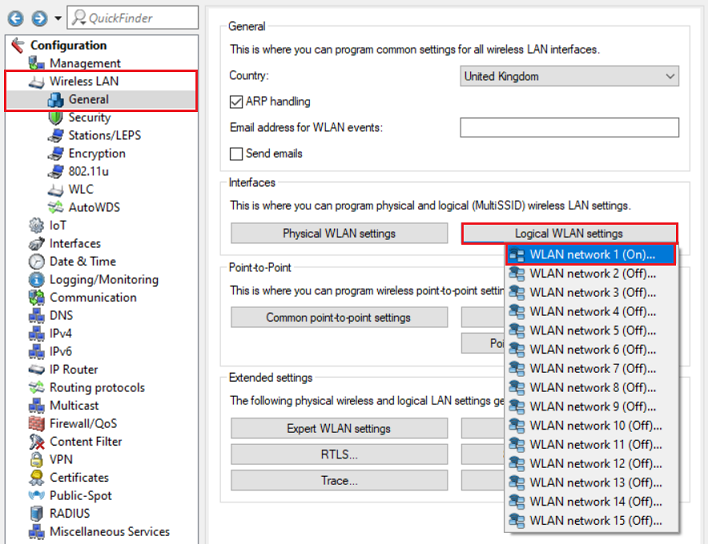Screen dimensions: 708x544
Task: Click the VPN key icon
Action: pyautogui.click(x=36, y=460)
